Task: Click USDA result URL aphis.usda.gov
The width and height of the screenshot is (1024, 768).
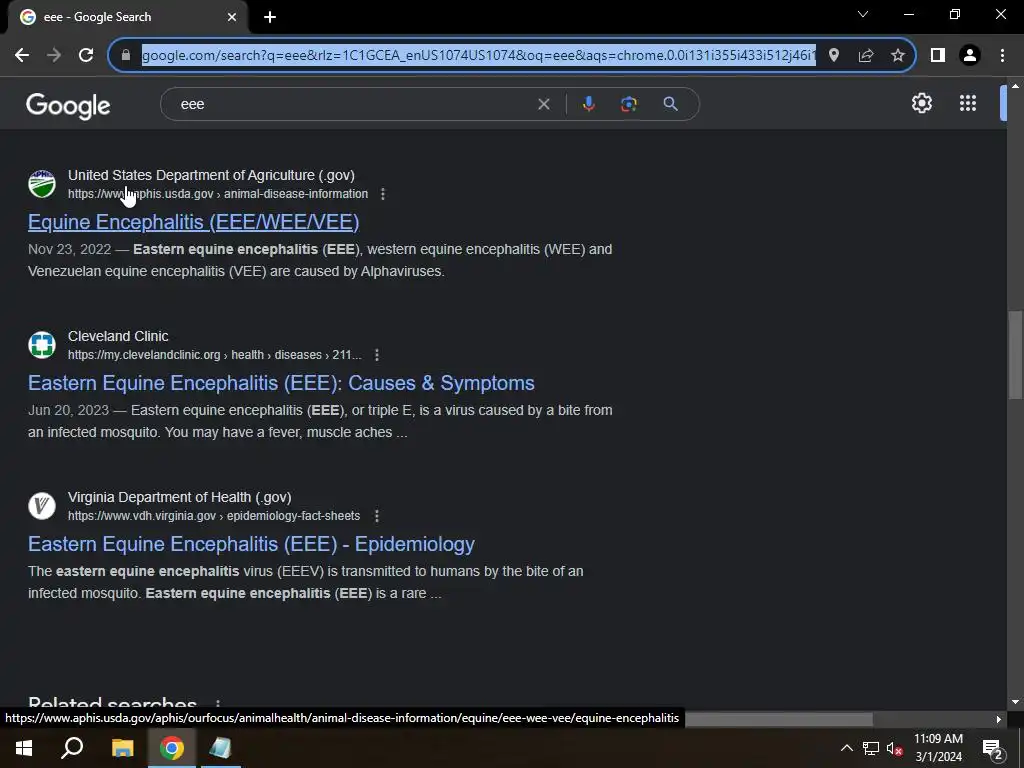Action: (x=217, y=194)
